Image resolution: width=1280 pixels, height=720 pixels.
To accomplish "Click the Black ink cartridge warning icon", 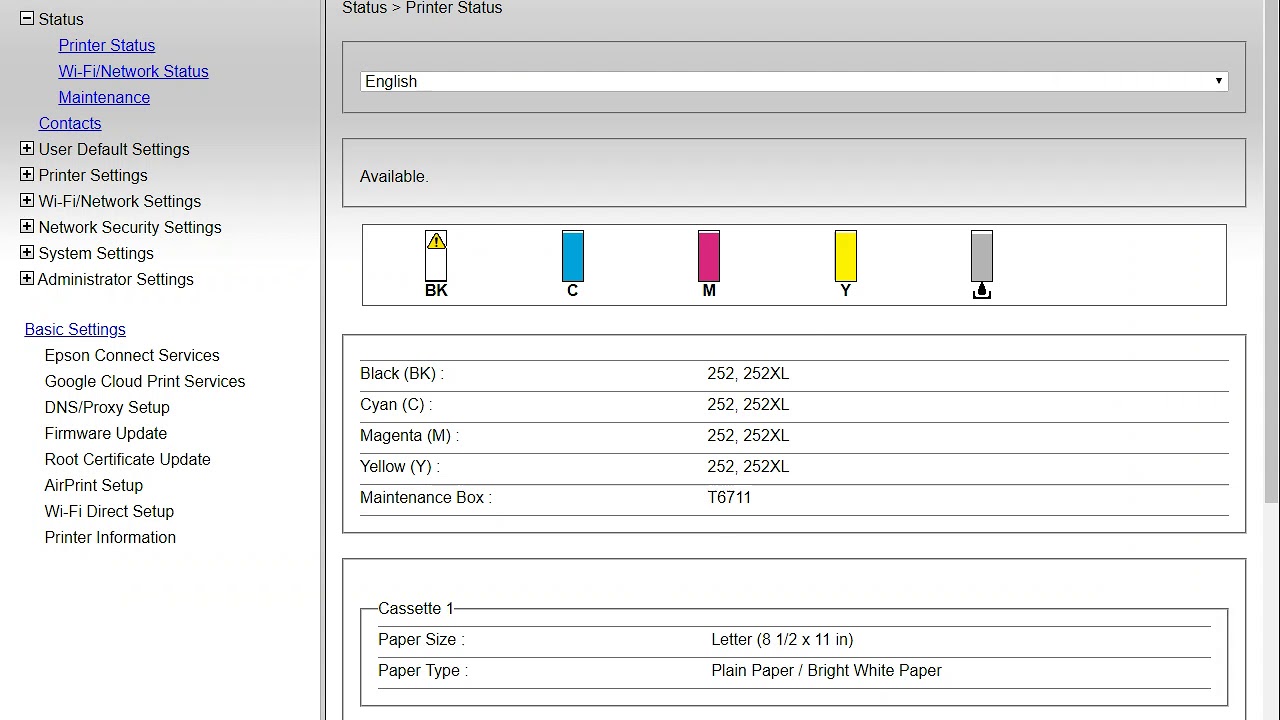I will [436, 240].
